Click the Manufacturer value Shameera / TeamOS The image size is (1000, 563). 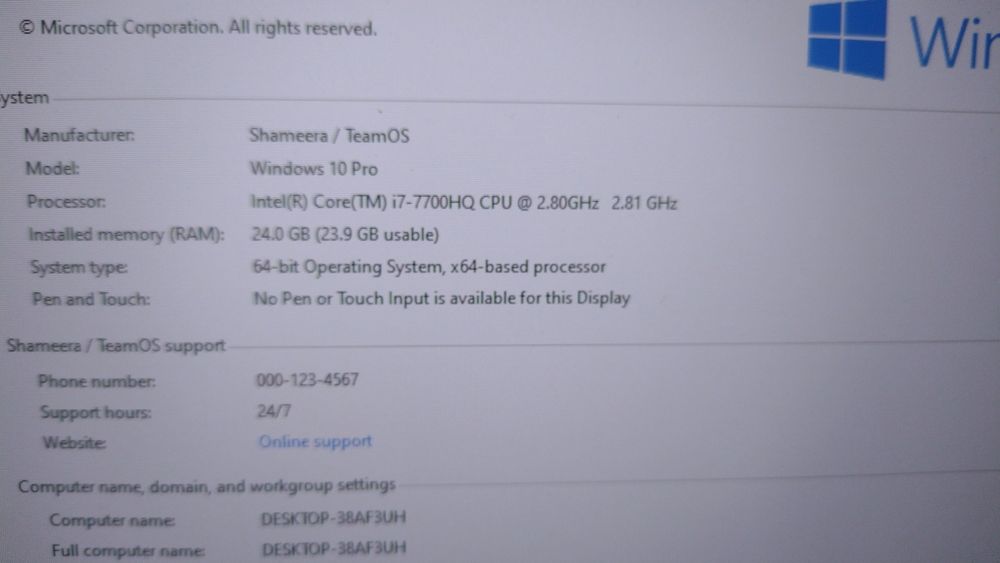[329, 136]
